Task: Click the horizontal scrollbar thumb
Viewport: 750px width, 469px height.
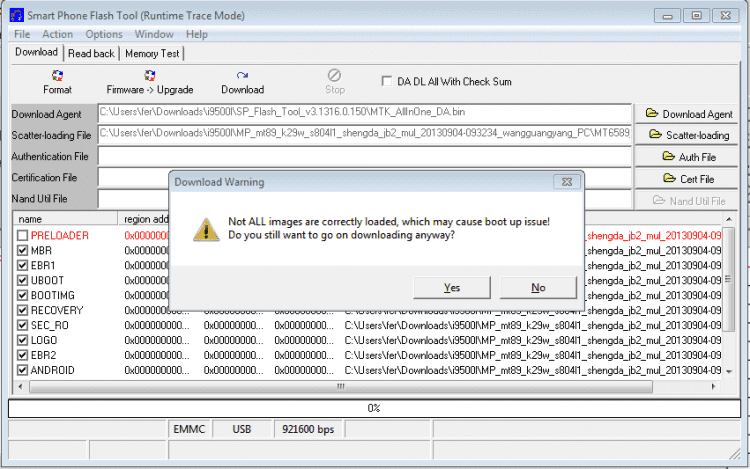Action: pos(341,386)
